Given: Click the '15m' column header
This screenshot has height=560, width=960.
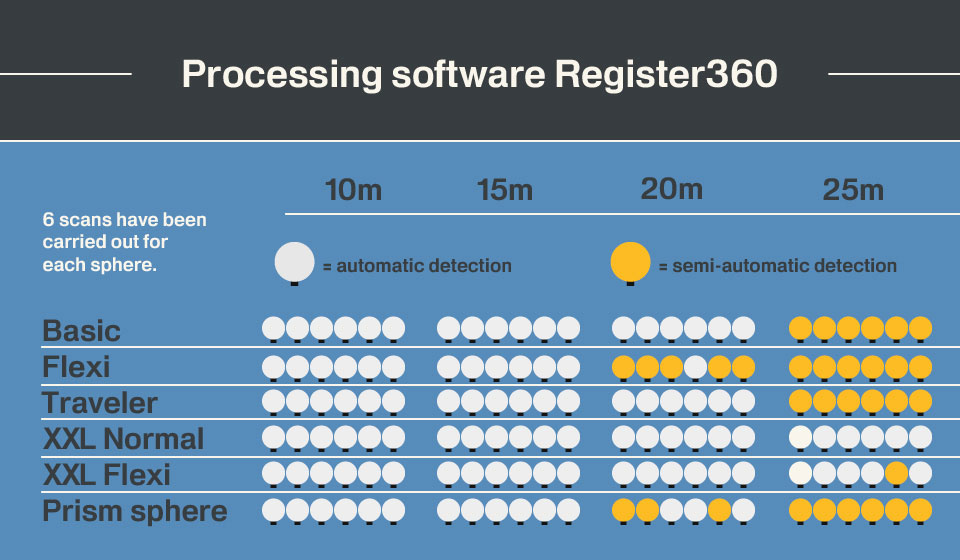Looking at the screenshot, I should tap(504, 190).
